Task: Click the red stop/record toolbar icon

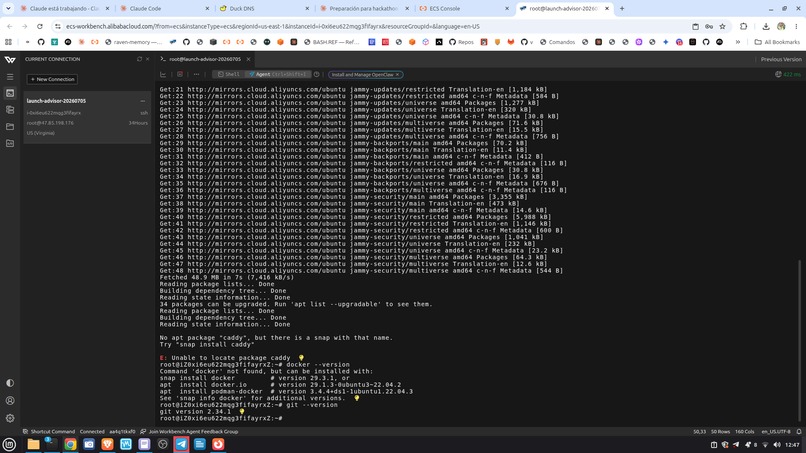Action: pyautogui.click(x=180, y=75)
